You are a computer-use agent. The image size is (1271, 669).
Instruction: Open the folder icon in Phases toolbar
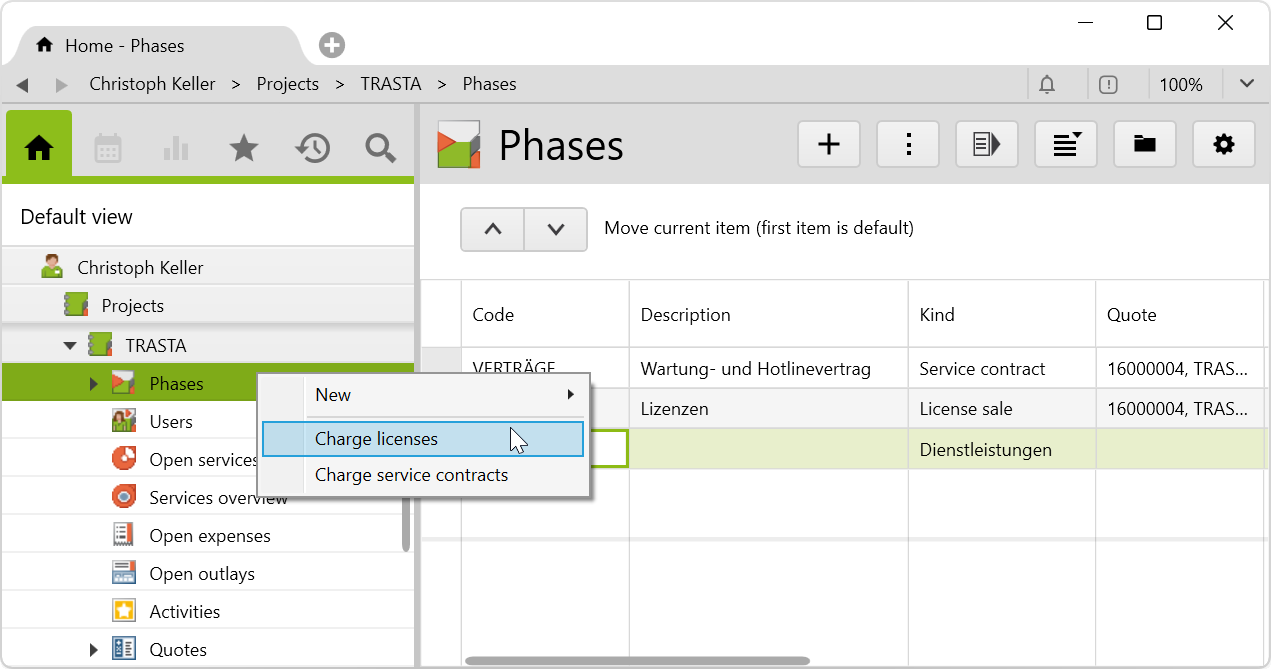pos(1145,145)
